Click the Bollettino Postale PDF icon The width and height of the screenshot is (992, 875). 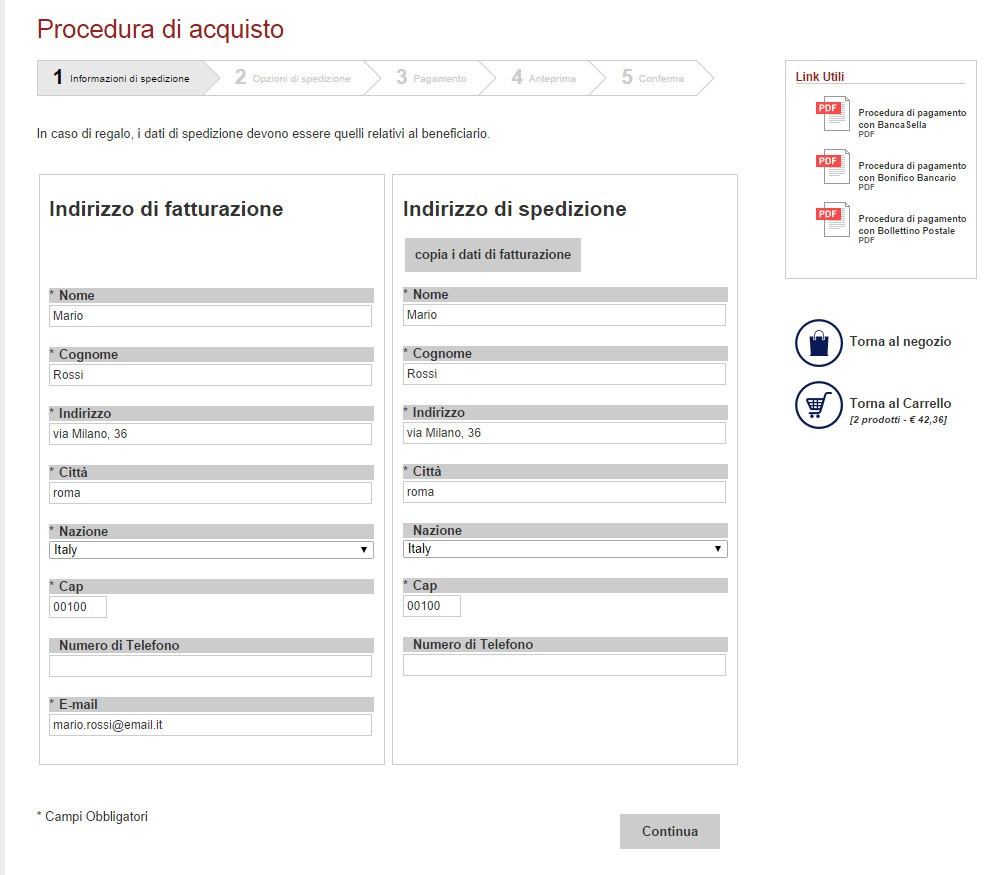coord(833,220)
